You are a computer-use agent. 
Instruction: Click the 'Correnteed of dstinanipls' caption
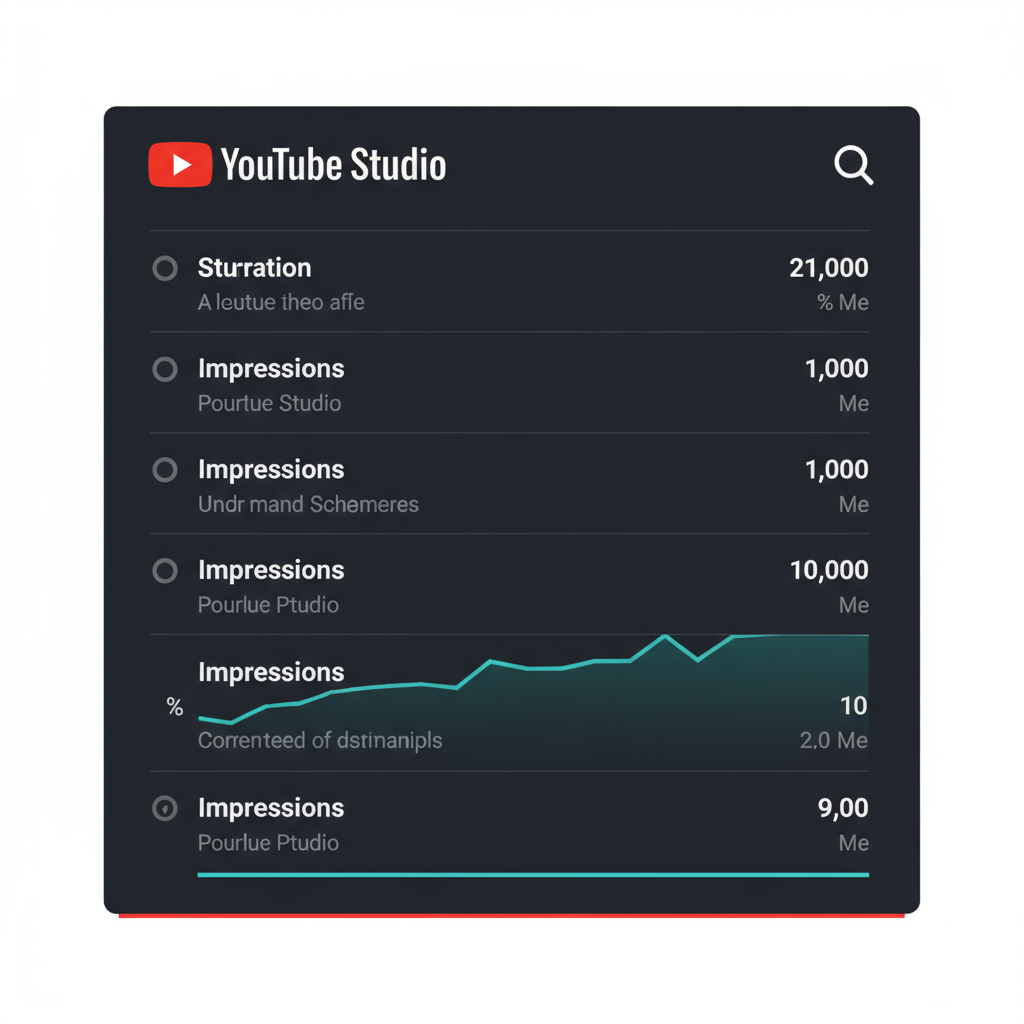tap(320, 741)
